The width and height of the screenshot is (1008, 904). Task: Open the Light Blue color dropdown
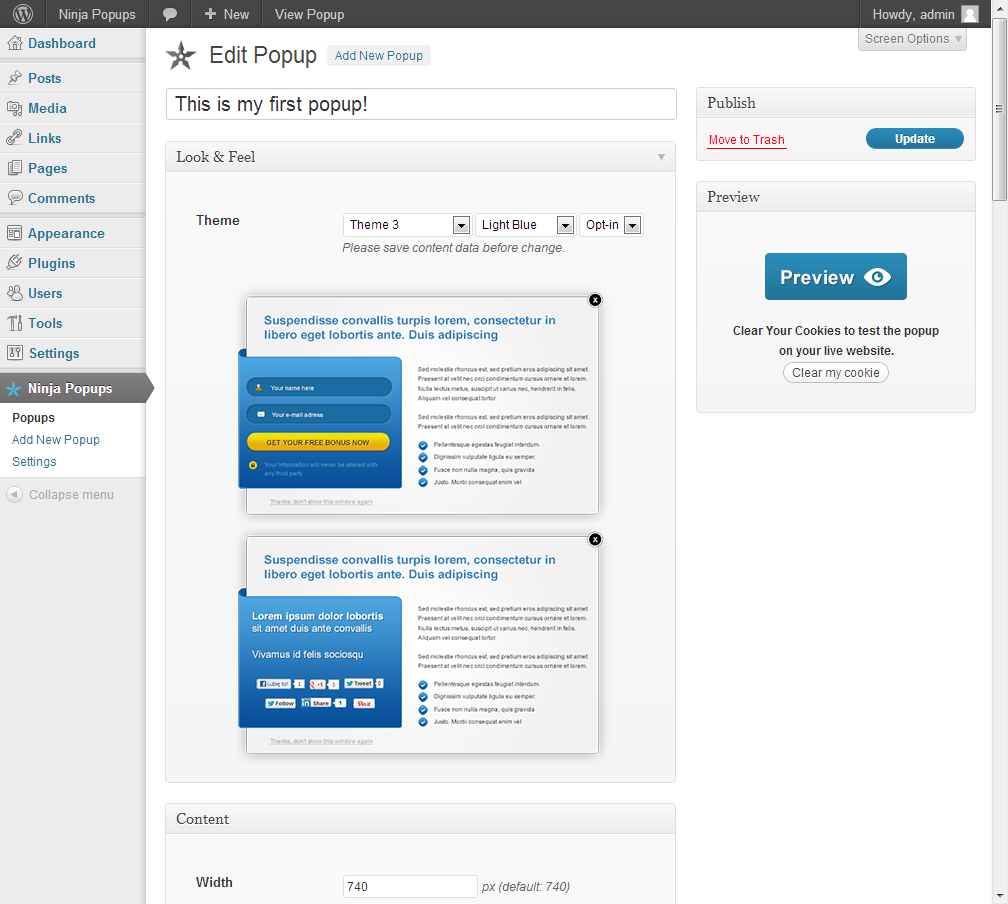click(525, 224)
